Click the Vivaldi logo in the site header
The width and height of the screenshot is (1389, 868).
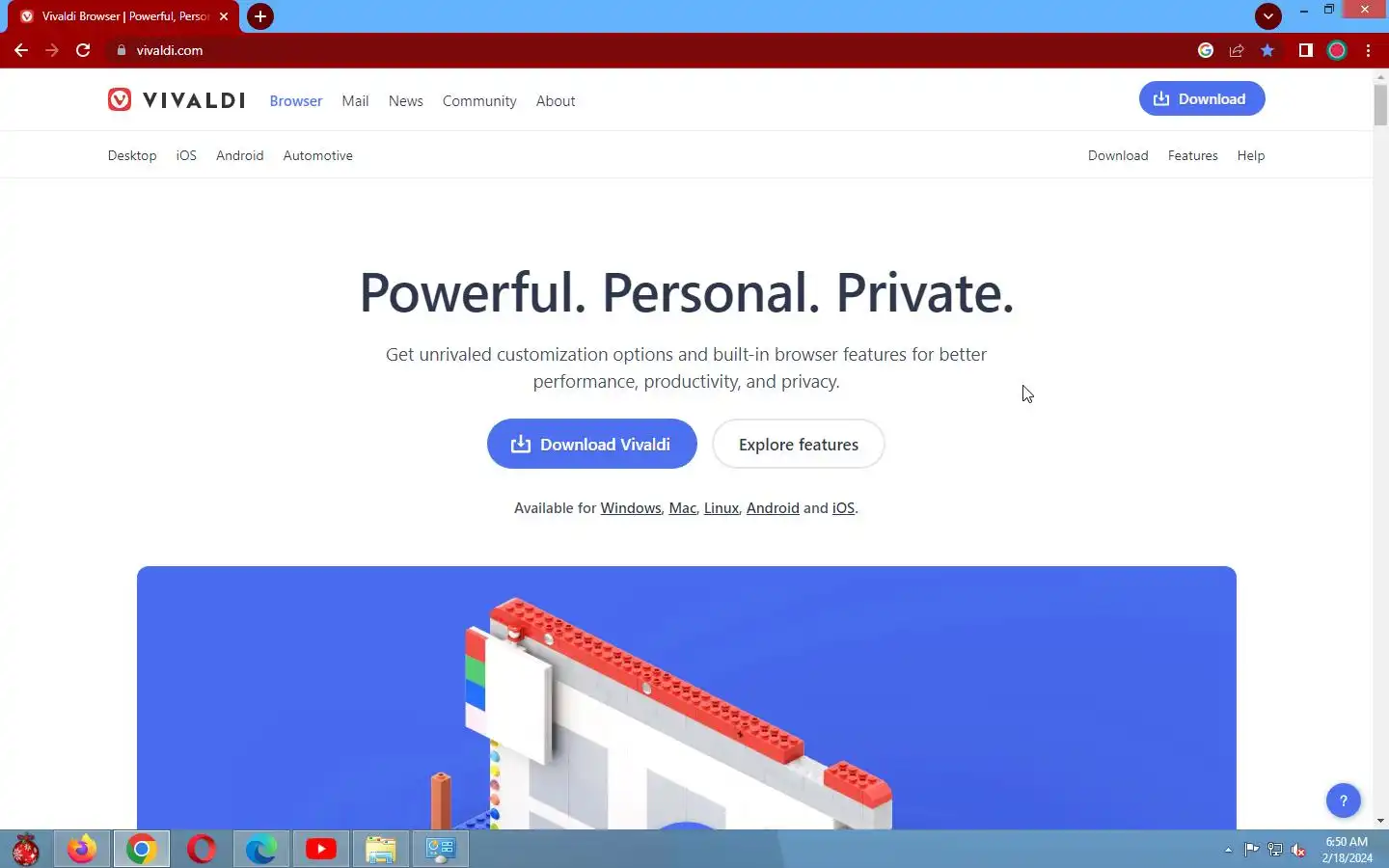point(177,100)
